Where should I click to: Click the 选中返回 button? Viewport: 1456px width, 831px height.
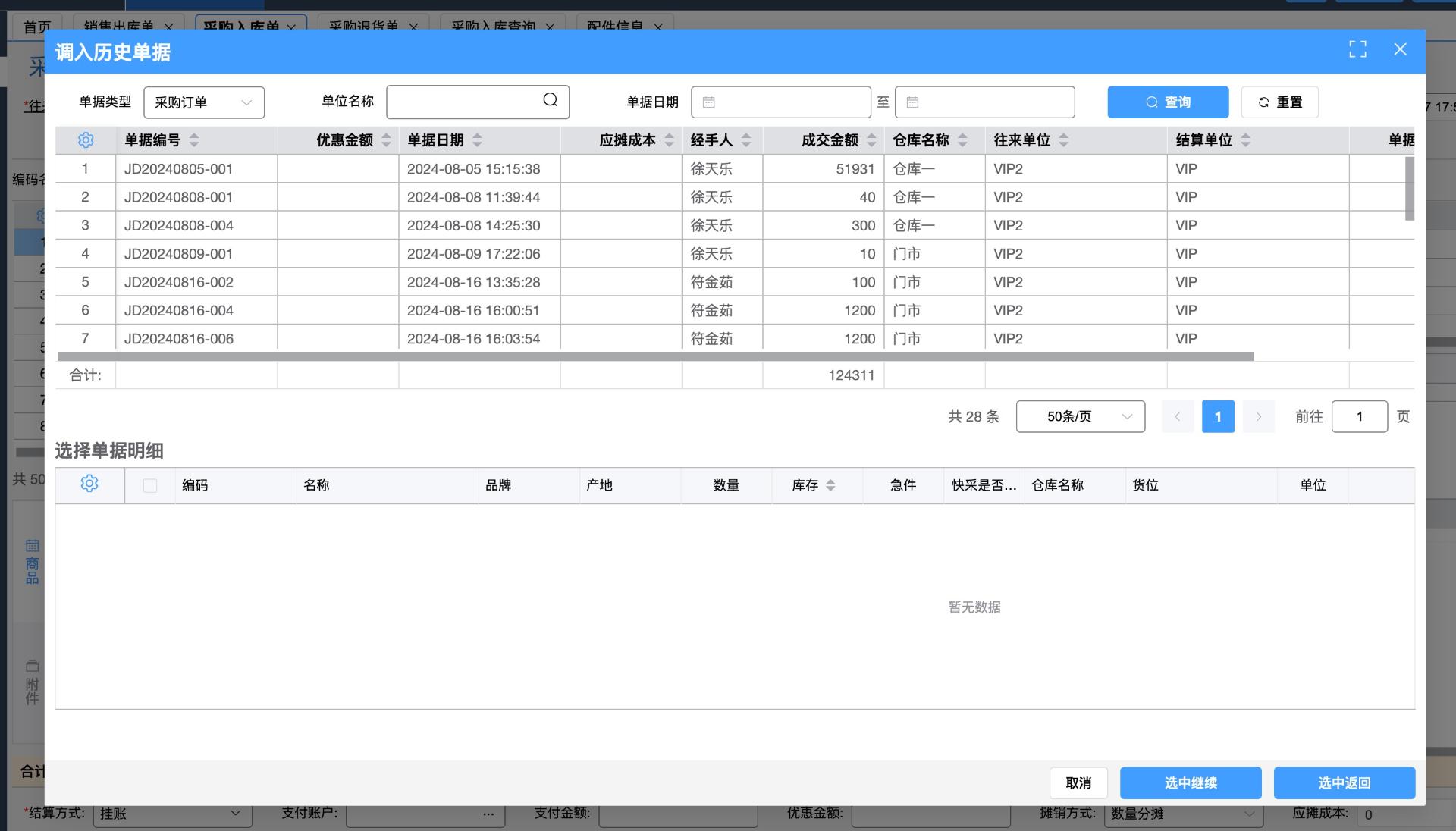[x=1345, y=782]
